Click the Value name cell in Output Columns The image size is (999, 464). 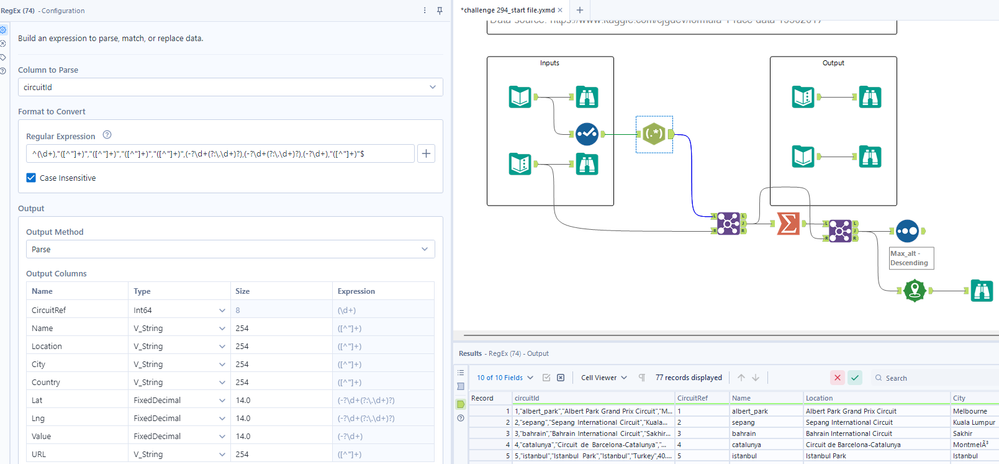click(x=77, y=437)
